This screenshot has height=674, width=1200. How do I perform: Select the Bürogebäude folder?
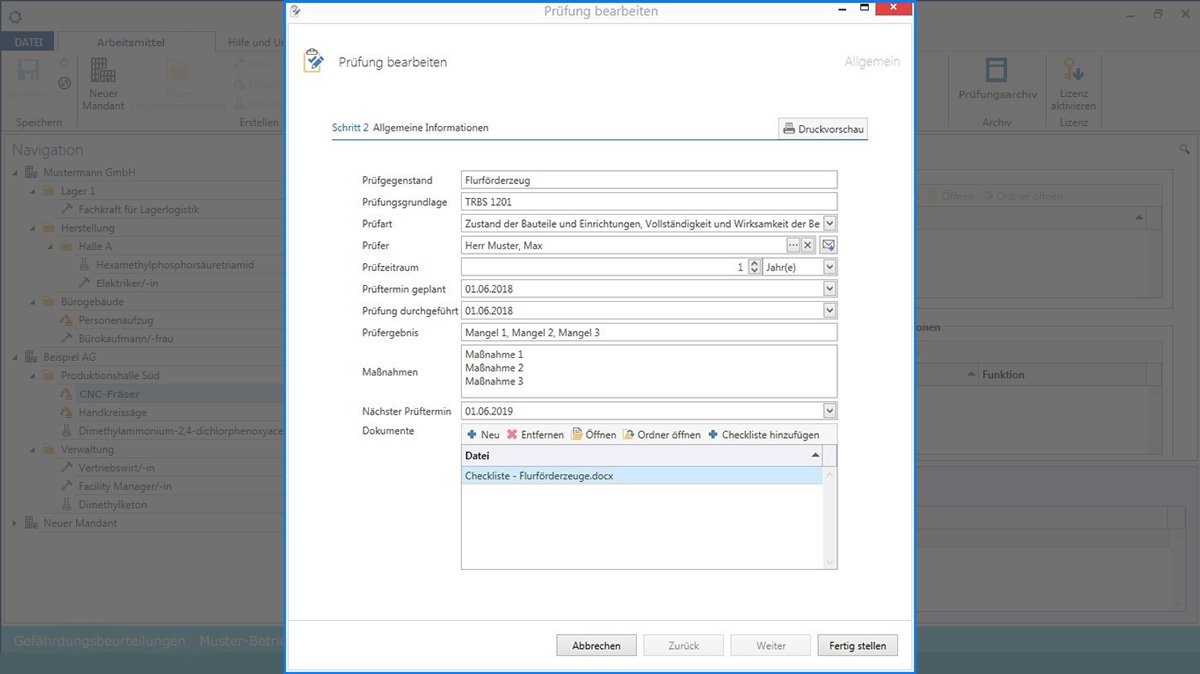92,302
